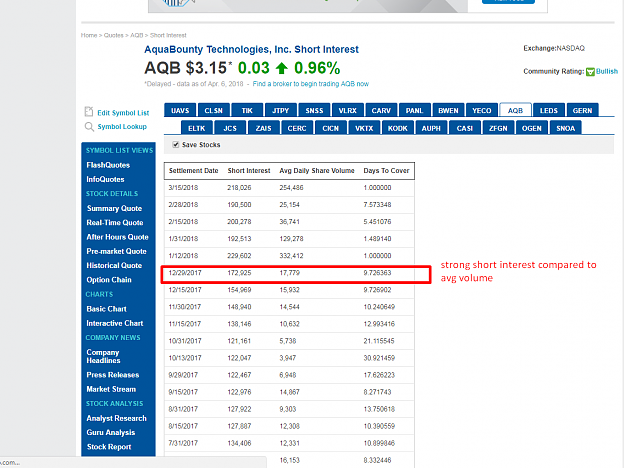Click the 10/31/2017 settlement date cell
Image resolution: width=625 pixels, height=468 pixels.
(x=185, y=341)
